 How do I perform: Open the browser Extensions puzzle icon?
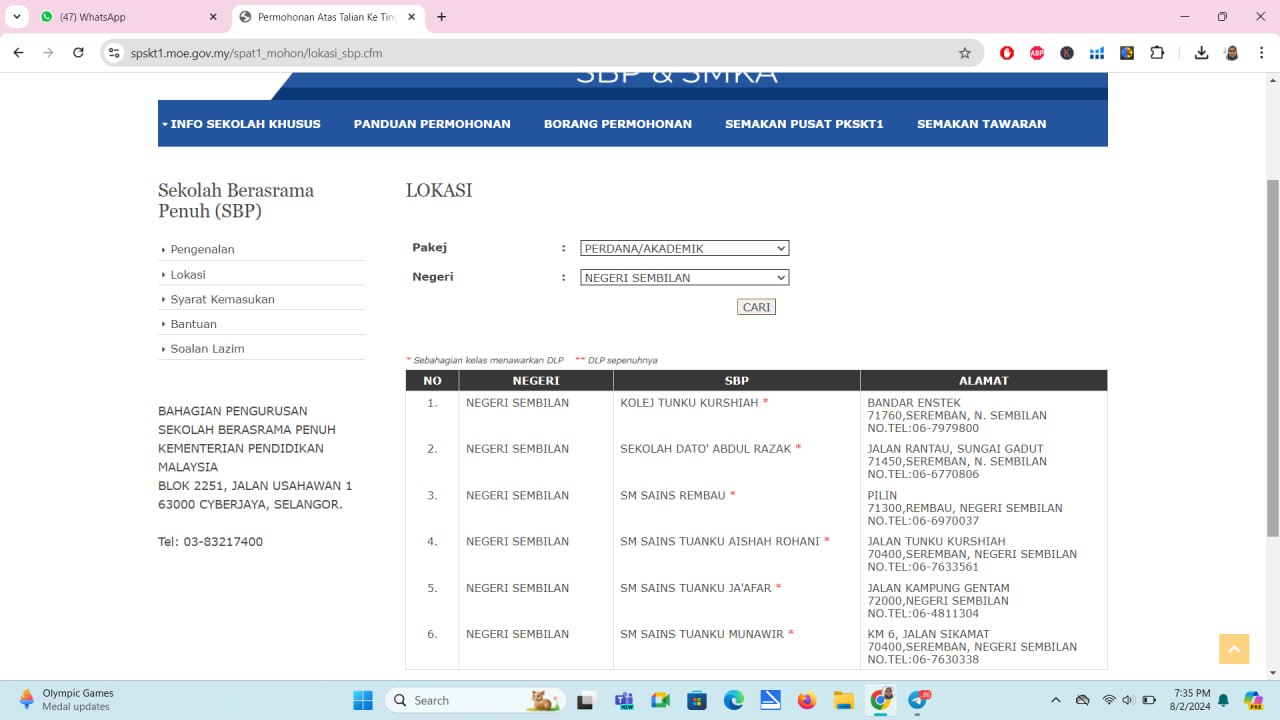[1157, 53]
